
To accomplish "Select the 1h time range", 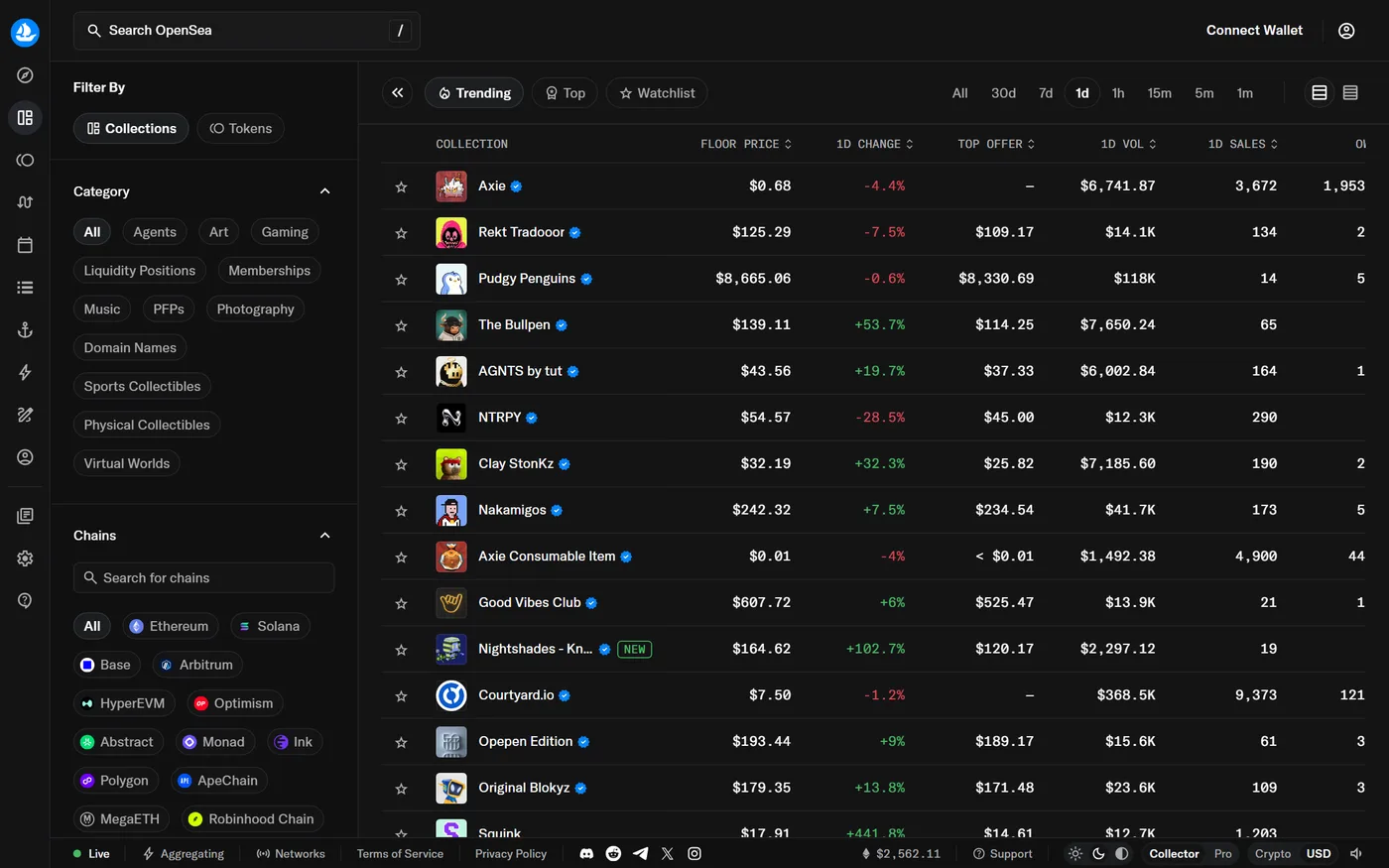I will pyautogui.click(x=1118, y=93).
